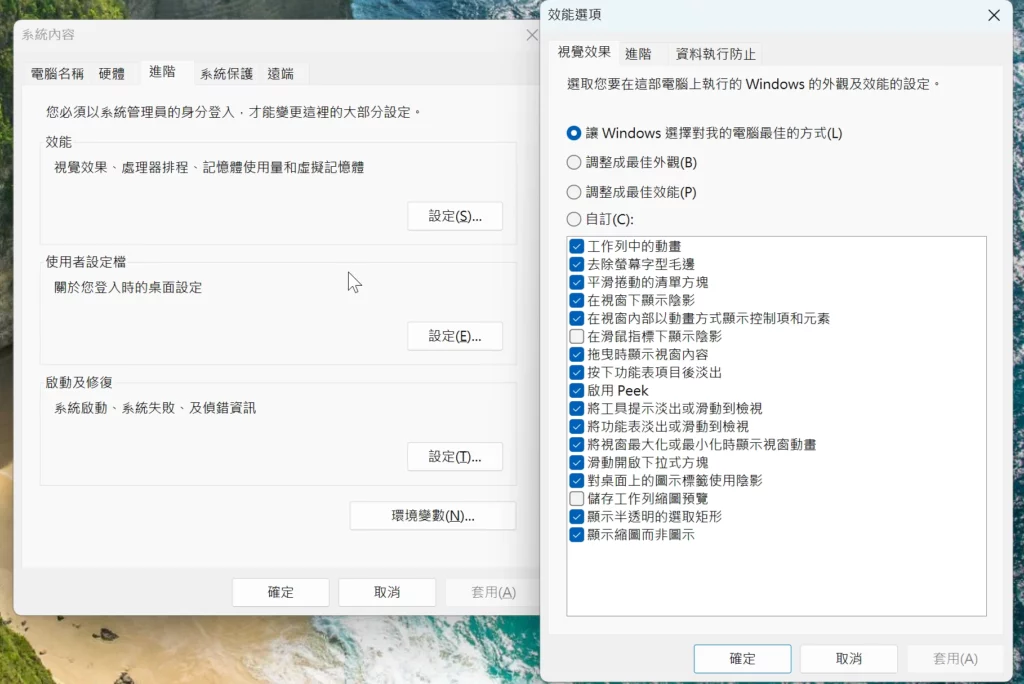1024x684 pixels.
Task: Click 設定(S) under the 效能 section
Action: click(x=455, y=216)
